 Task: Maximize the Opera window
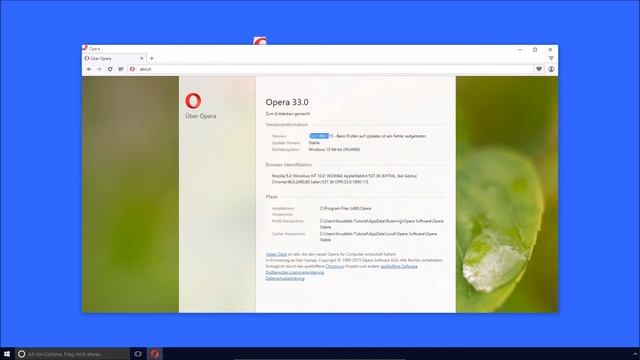coord(535,50)
